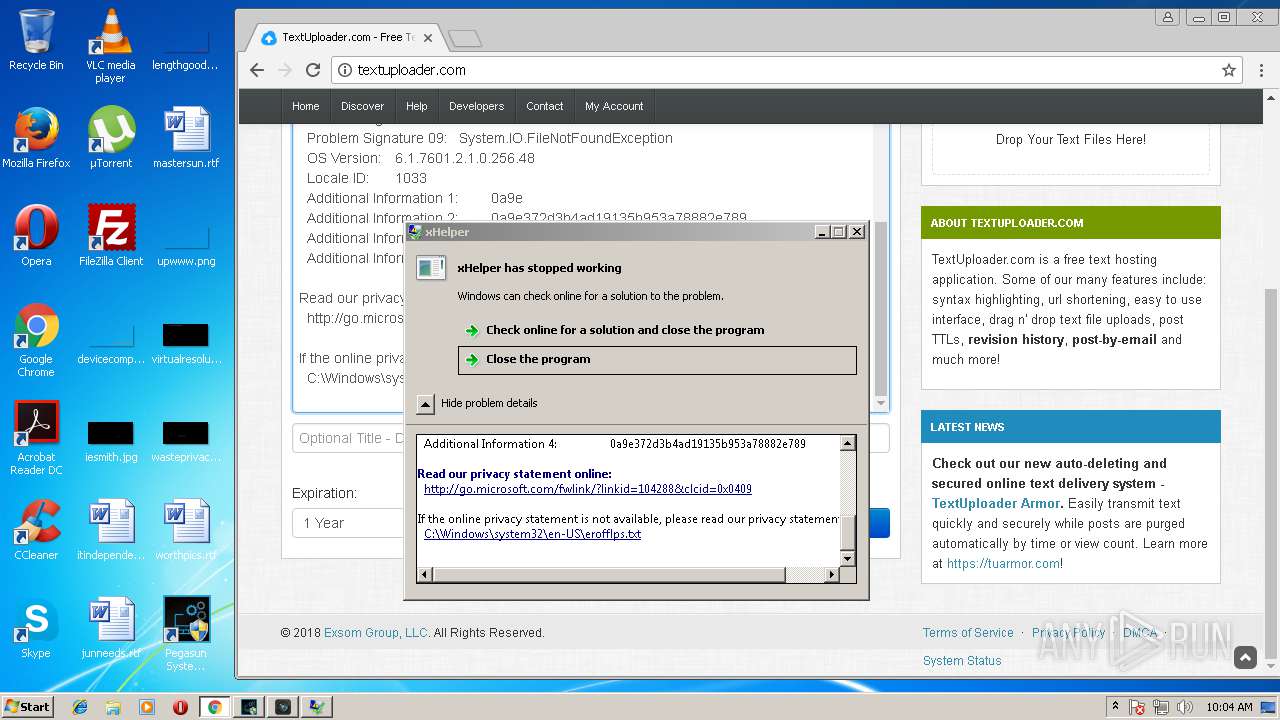Image resolution: width=1280 pixels, height=720 pixels.
Task: Click clock showing 10:04 AM
Action: click(1229, 707)
